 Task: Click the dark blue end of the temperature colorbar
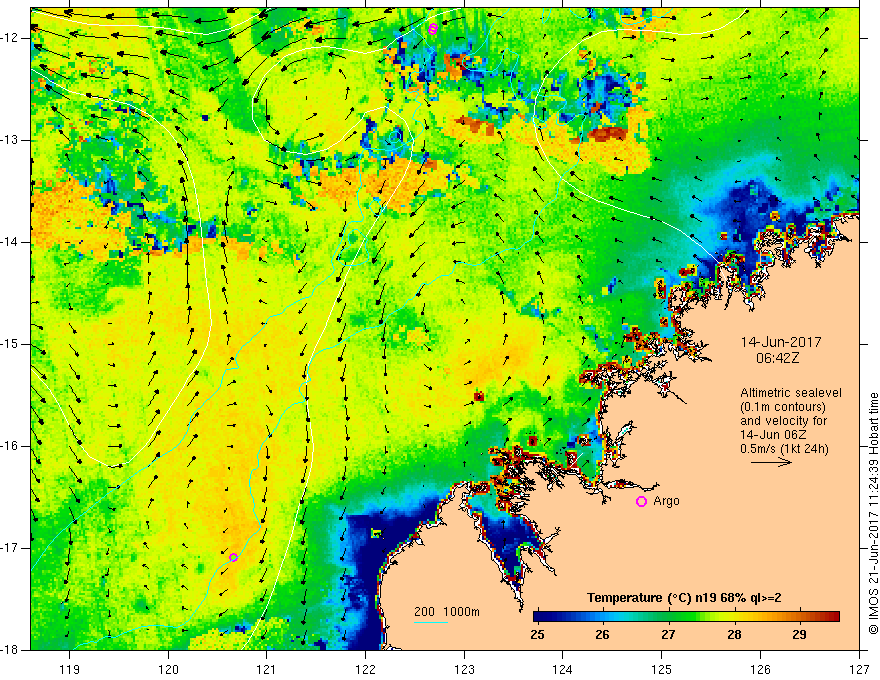pyautogui.click(x=542, y=617)
